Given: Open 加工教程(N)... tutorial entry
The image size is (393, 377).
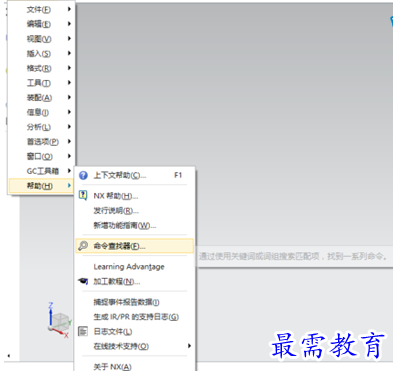Looking at the screenshot, I should [135, 282].
